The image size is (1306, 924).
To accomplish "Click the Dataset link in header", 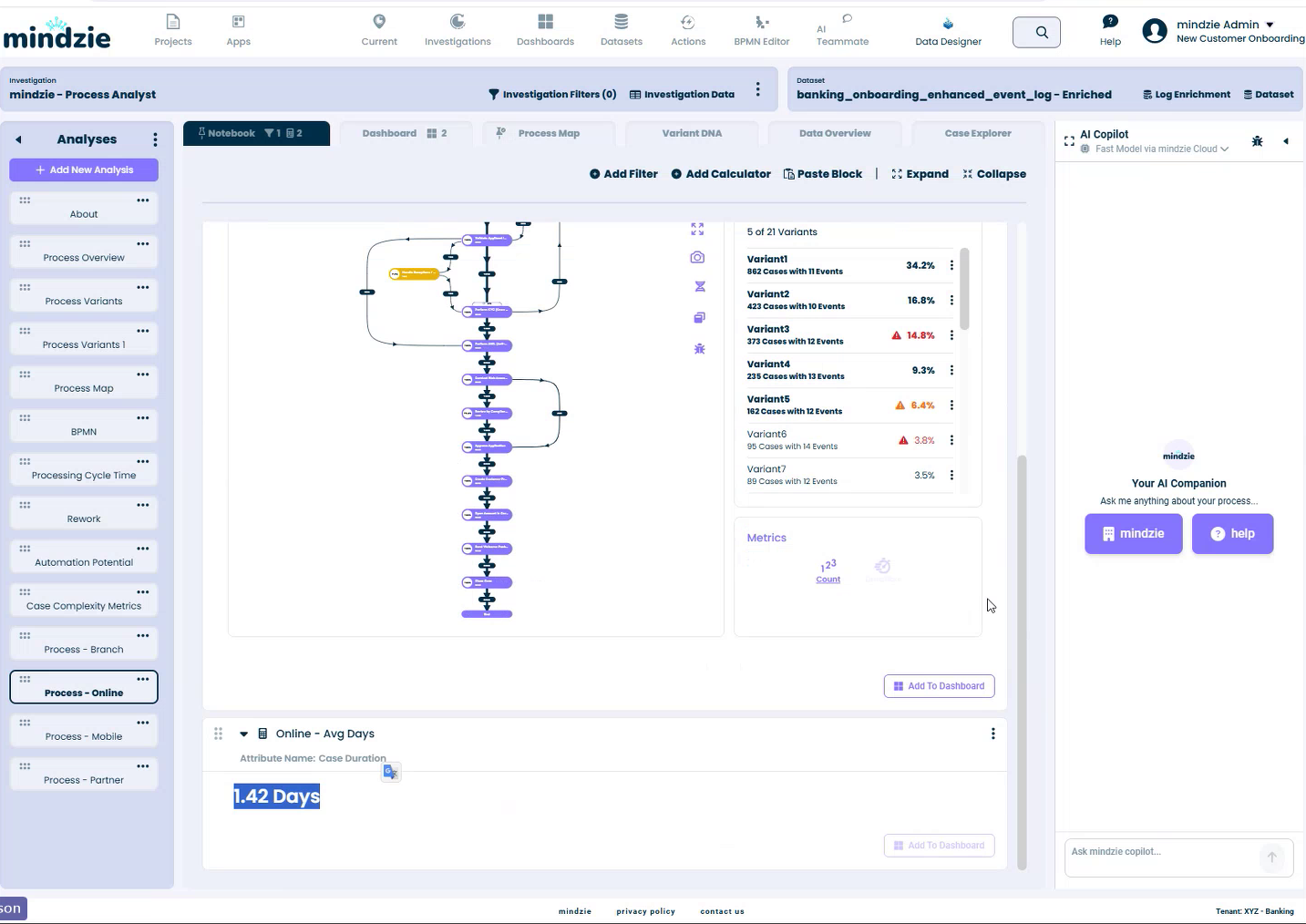I will [1269, 94].
